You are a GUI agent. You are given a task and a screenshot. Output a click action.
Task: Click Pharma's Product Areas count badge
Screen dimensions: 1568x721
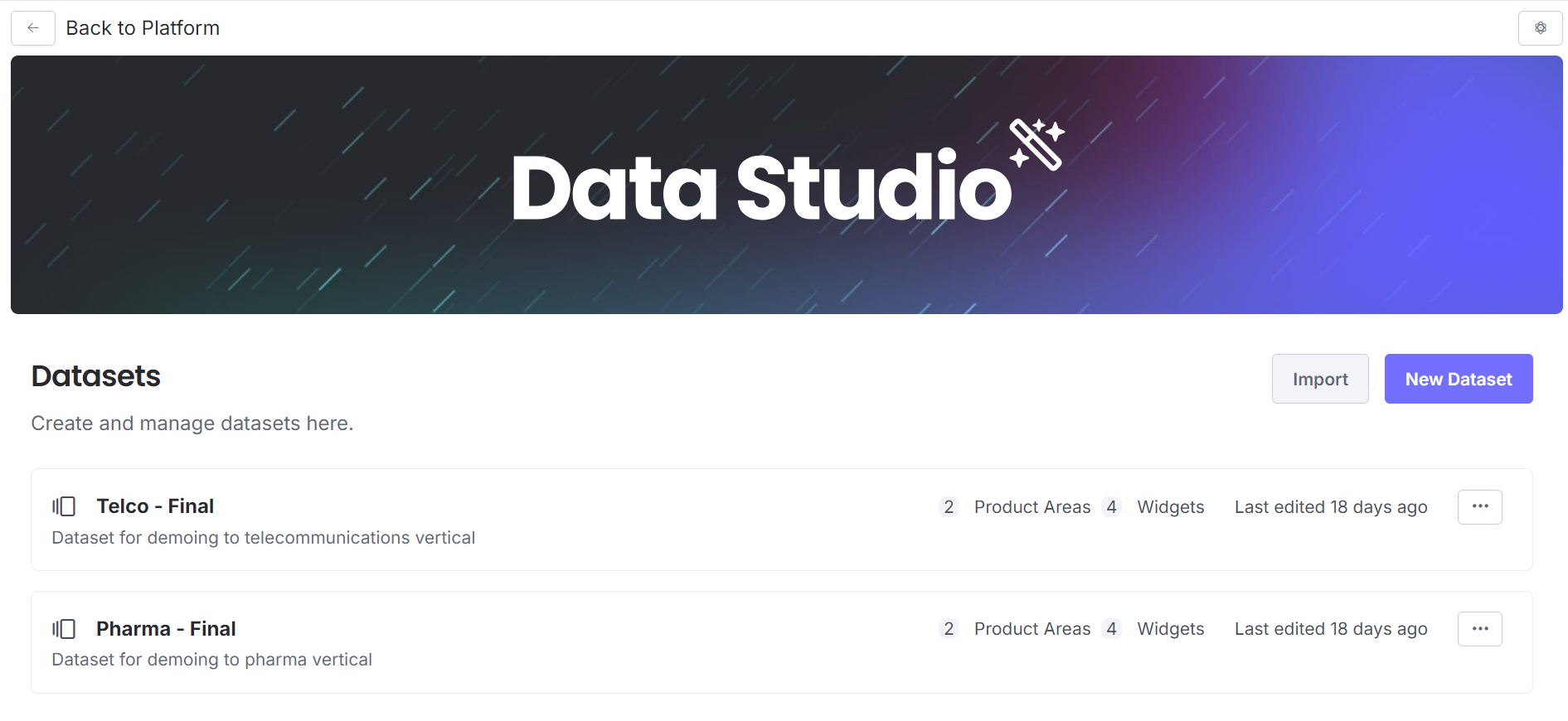coord(949,629)
